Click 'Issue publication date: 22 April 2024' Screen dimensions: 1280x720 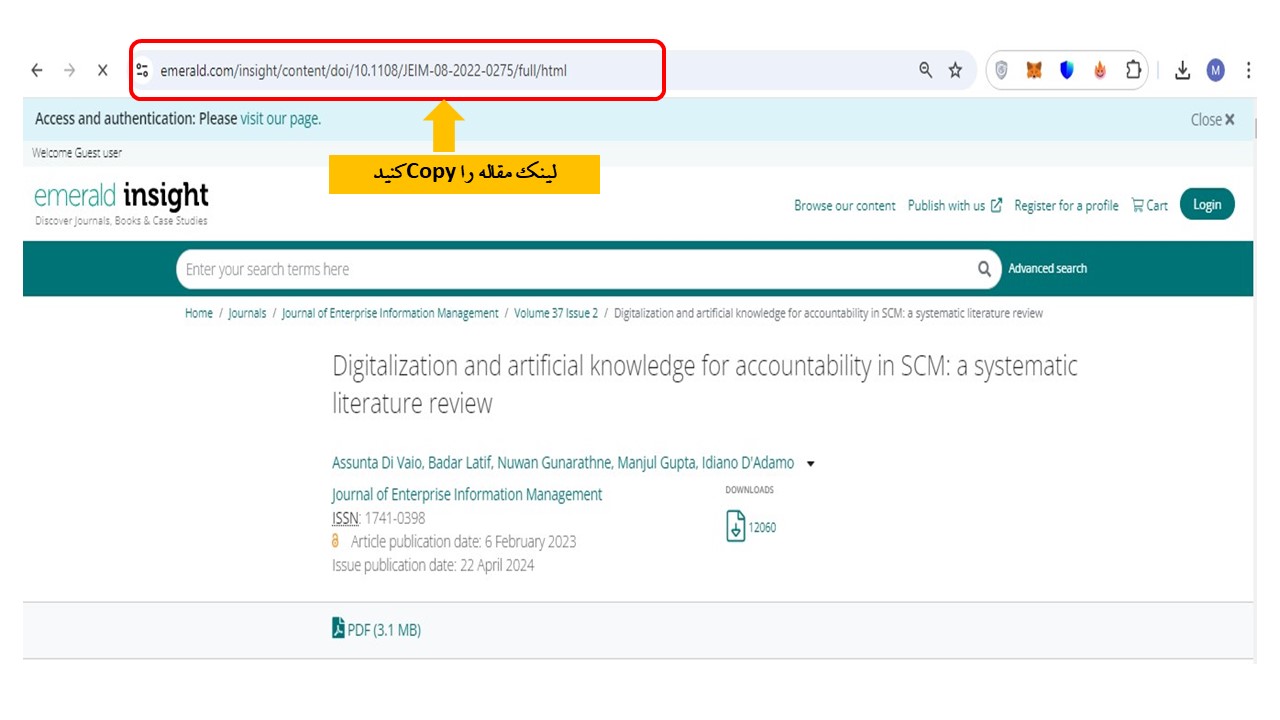(433, 565)
